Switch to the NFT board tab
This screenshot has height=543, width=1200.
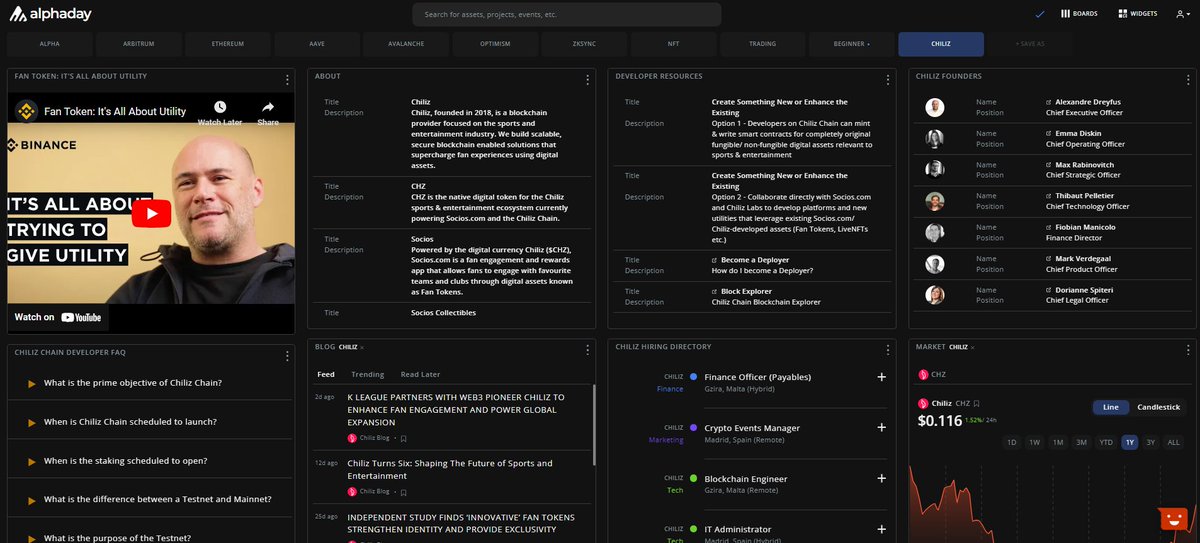[x=673, y=44]
